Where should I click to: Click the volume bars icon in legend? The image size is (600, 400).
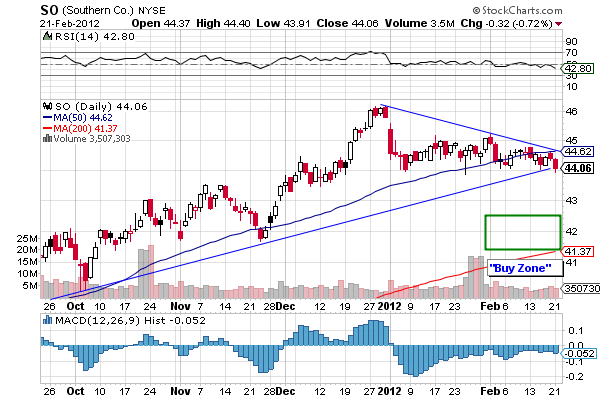point(47,138)
